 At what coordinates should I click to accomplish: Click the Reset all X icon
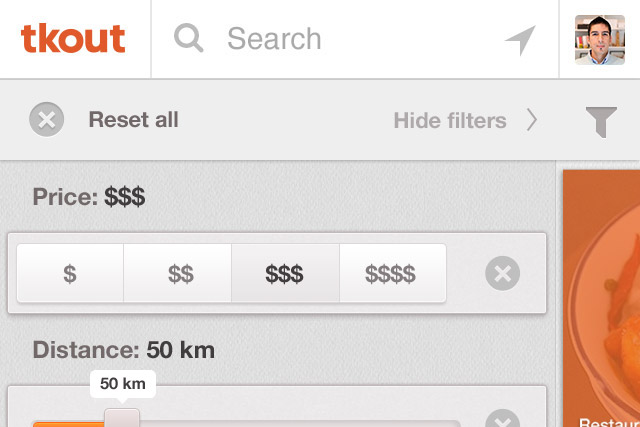coord(47,119)
